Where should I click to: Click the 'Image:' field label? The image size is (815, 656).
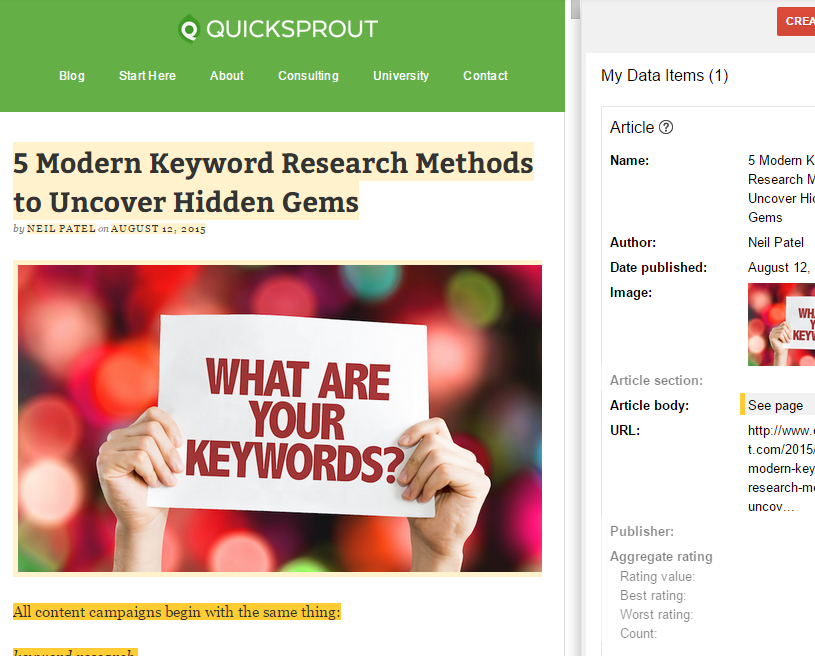click(x=631, y=293)
